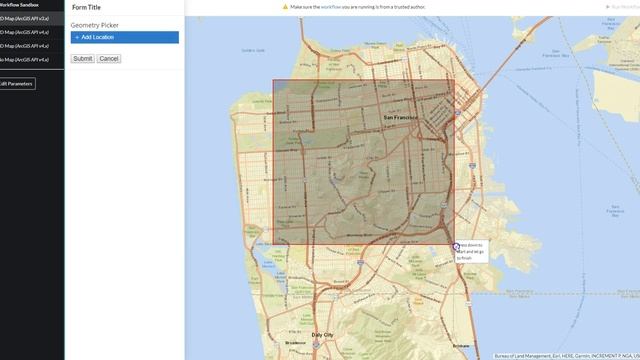
Task: Click the shaded red rectangle on the map
Action: coord(364,162)
